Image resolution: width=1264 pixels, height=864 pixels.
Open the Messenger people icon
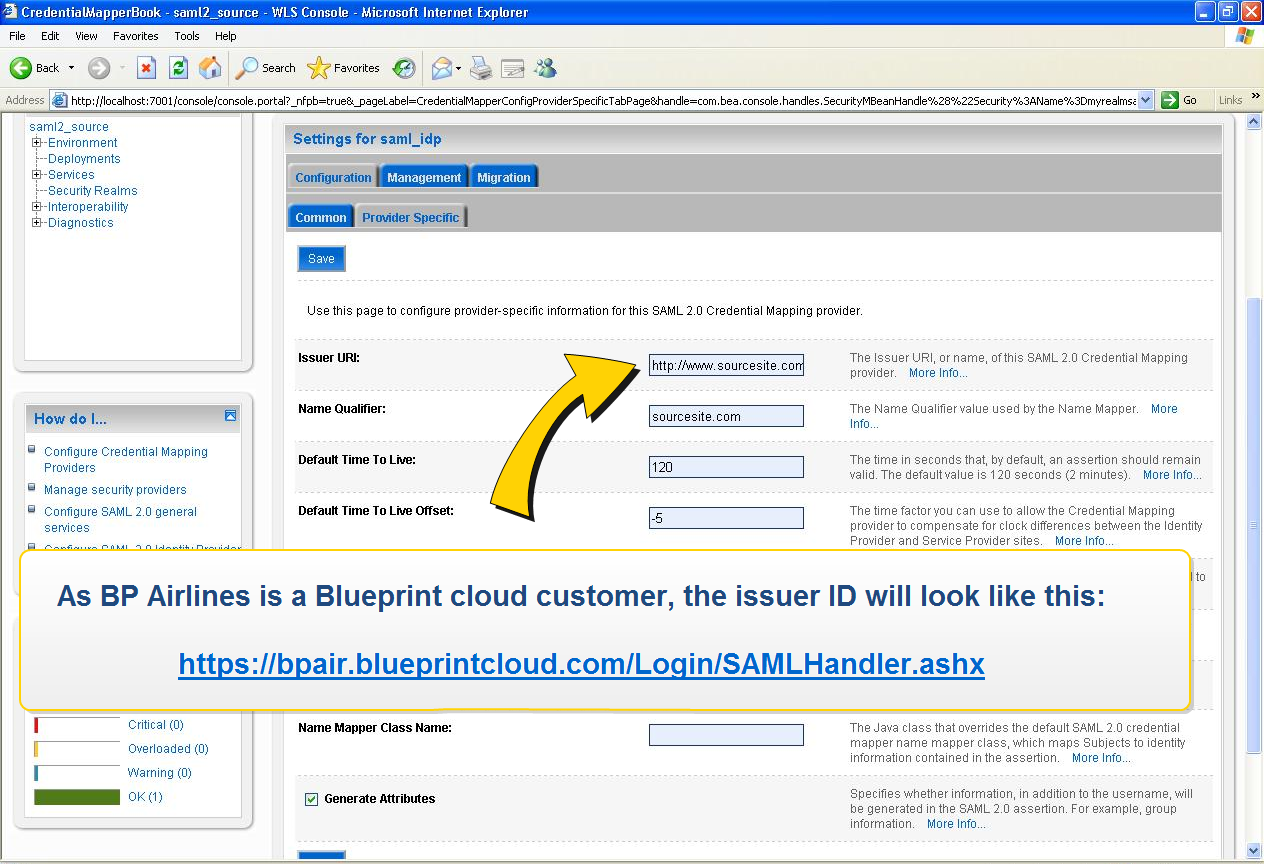[x=545, y=68]
